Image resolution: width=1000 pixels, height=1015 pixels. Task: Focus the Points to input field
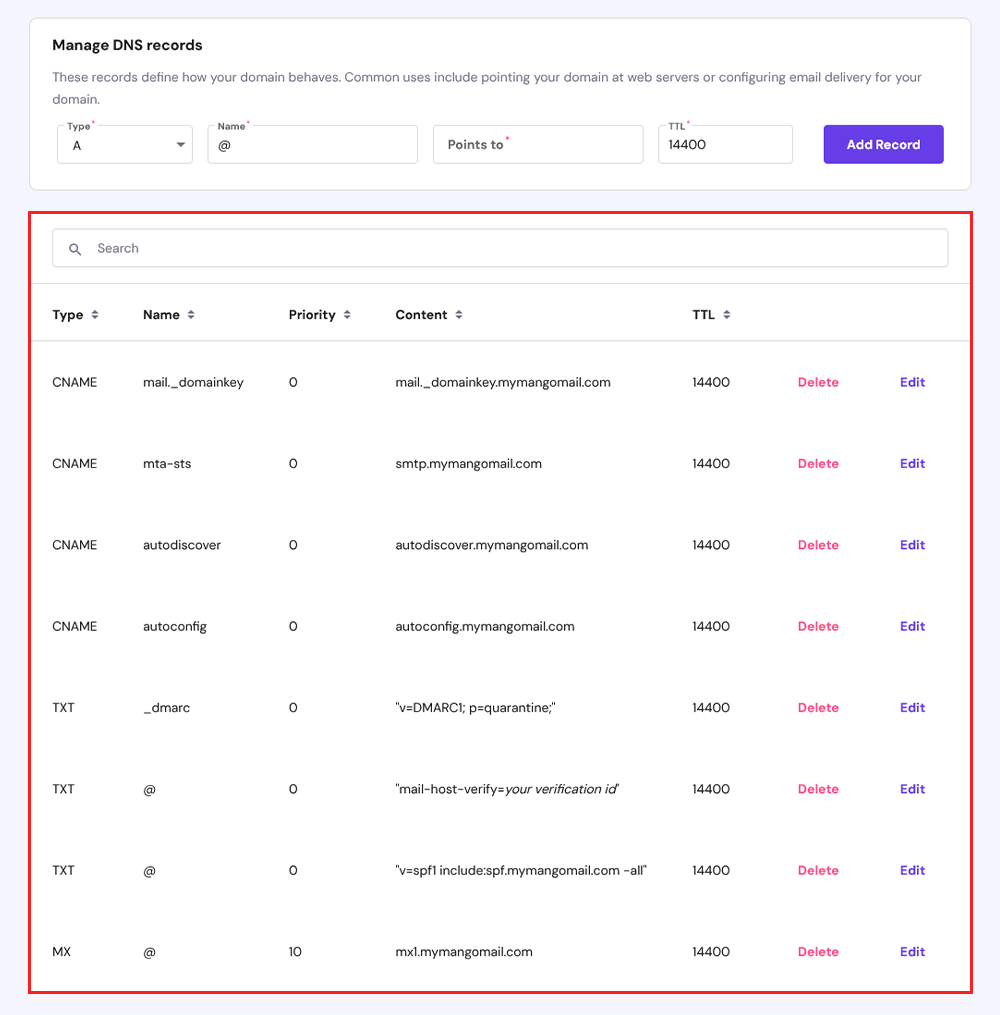pyautogui.click(x=538, y=144)
